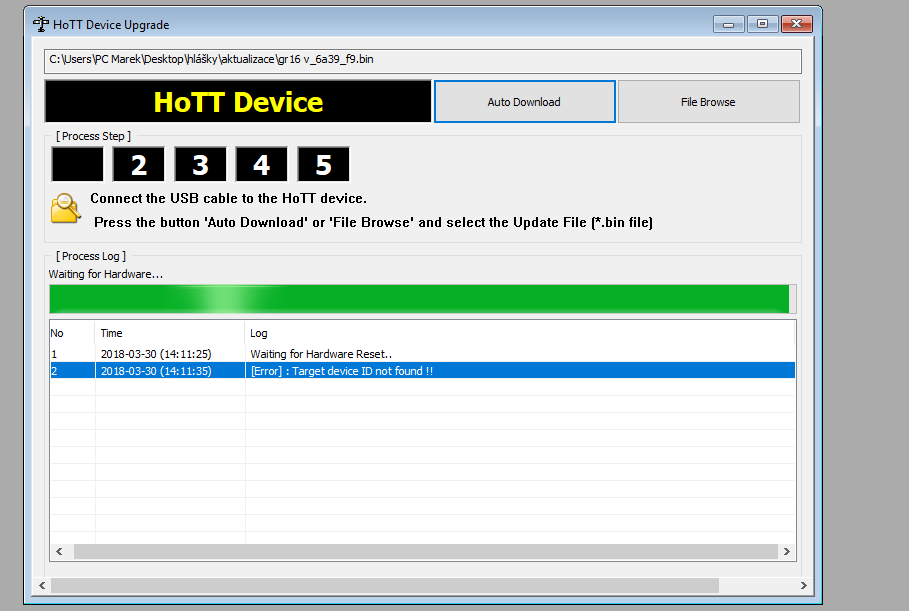
Task: Click the folder search icon beside the instructions
Action: tap(65, 207)
